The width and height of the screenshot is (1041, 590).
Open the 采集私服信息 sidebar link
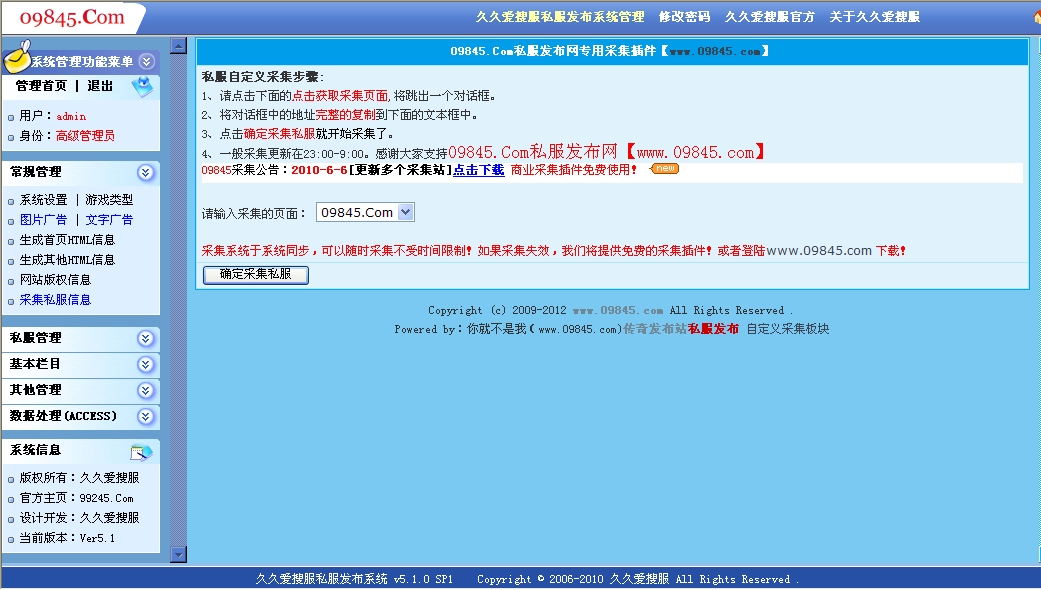click(55, 300)
